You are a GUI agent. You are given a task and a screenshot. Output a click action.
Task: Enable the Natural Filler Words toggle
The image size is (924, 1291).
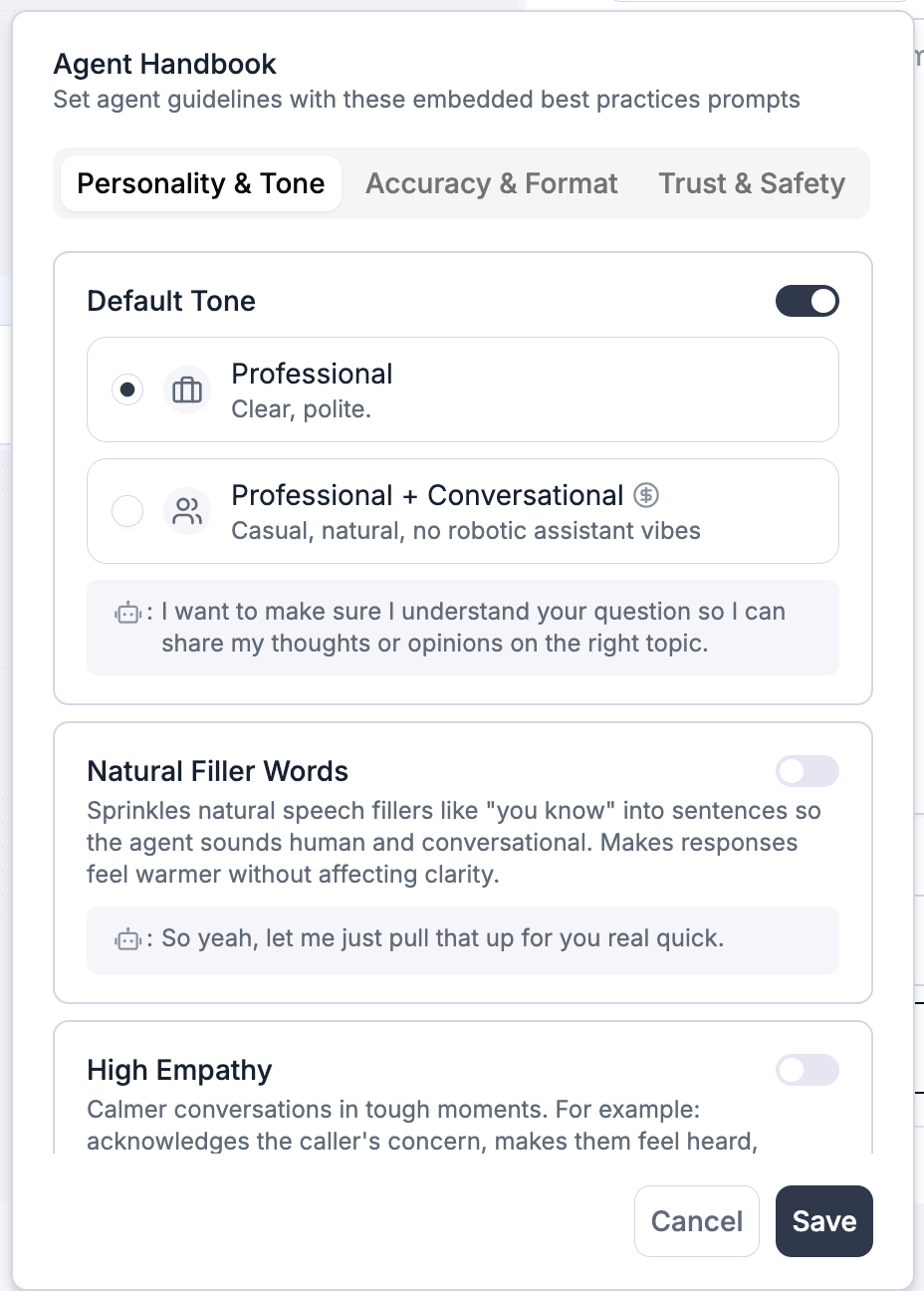pyautogui.click(x=808, y=771)
